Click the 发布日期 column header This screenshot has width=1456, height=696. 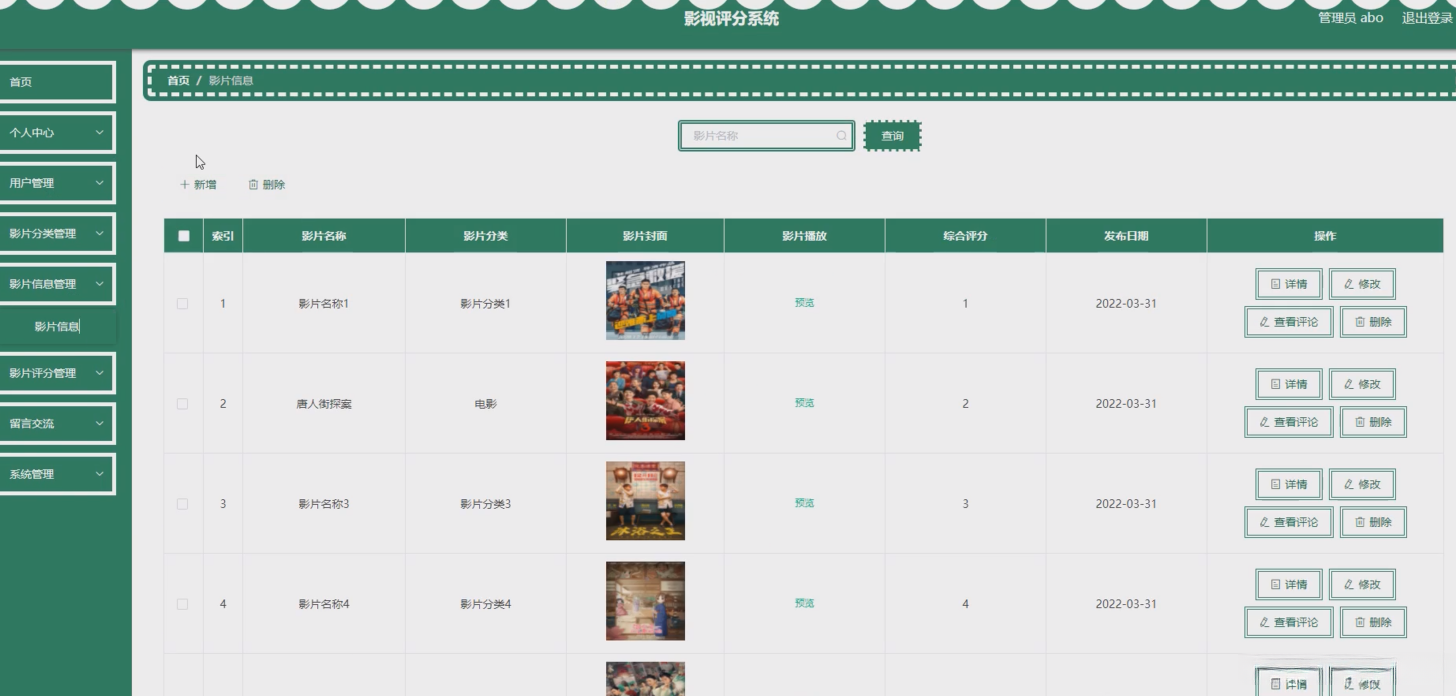click(1126, 236)
